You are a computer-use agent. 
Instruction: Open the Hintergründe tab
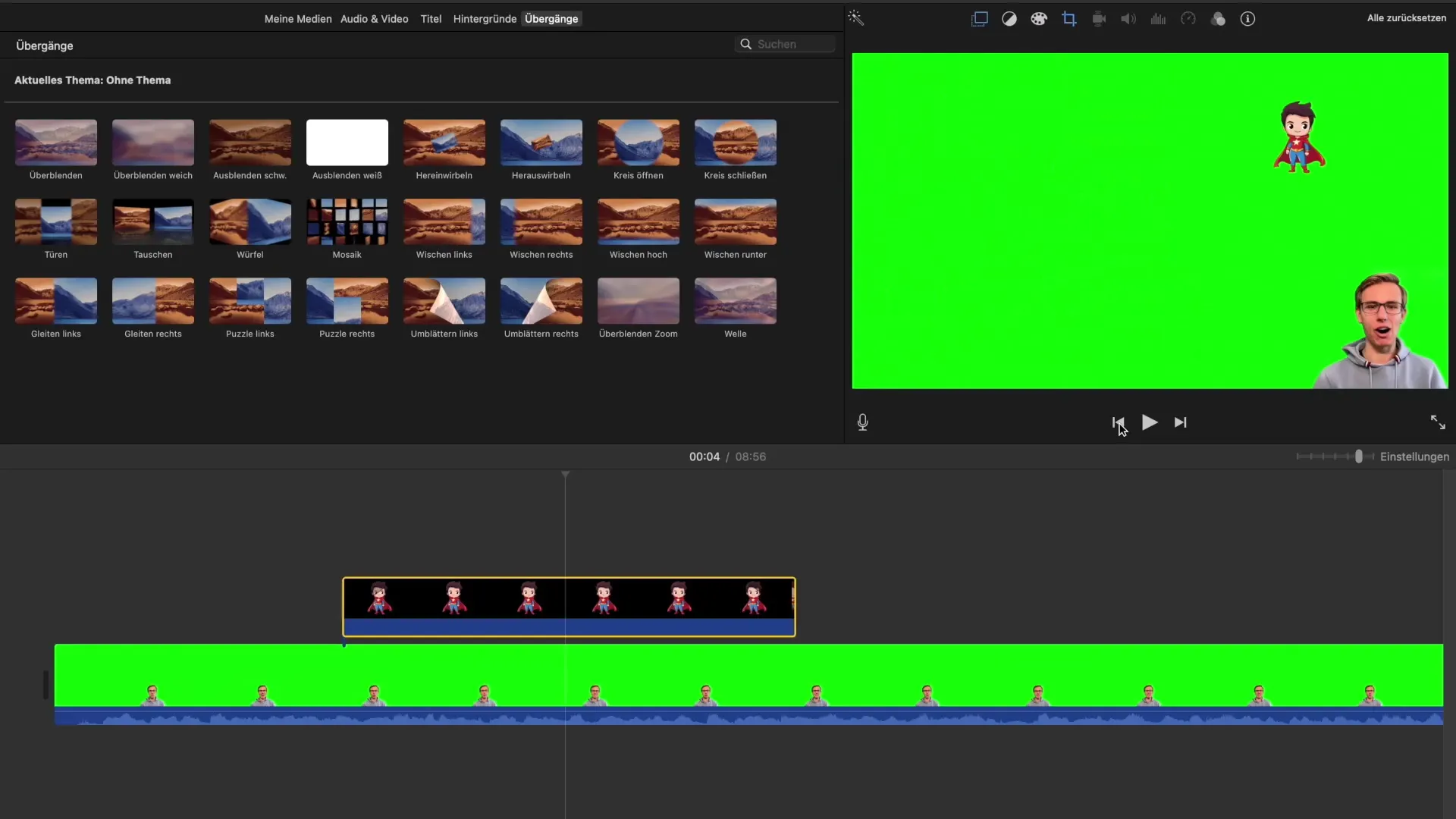pos(485,19)
